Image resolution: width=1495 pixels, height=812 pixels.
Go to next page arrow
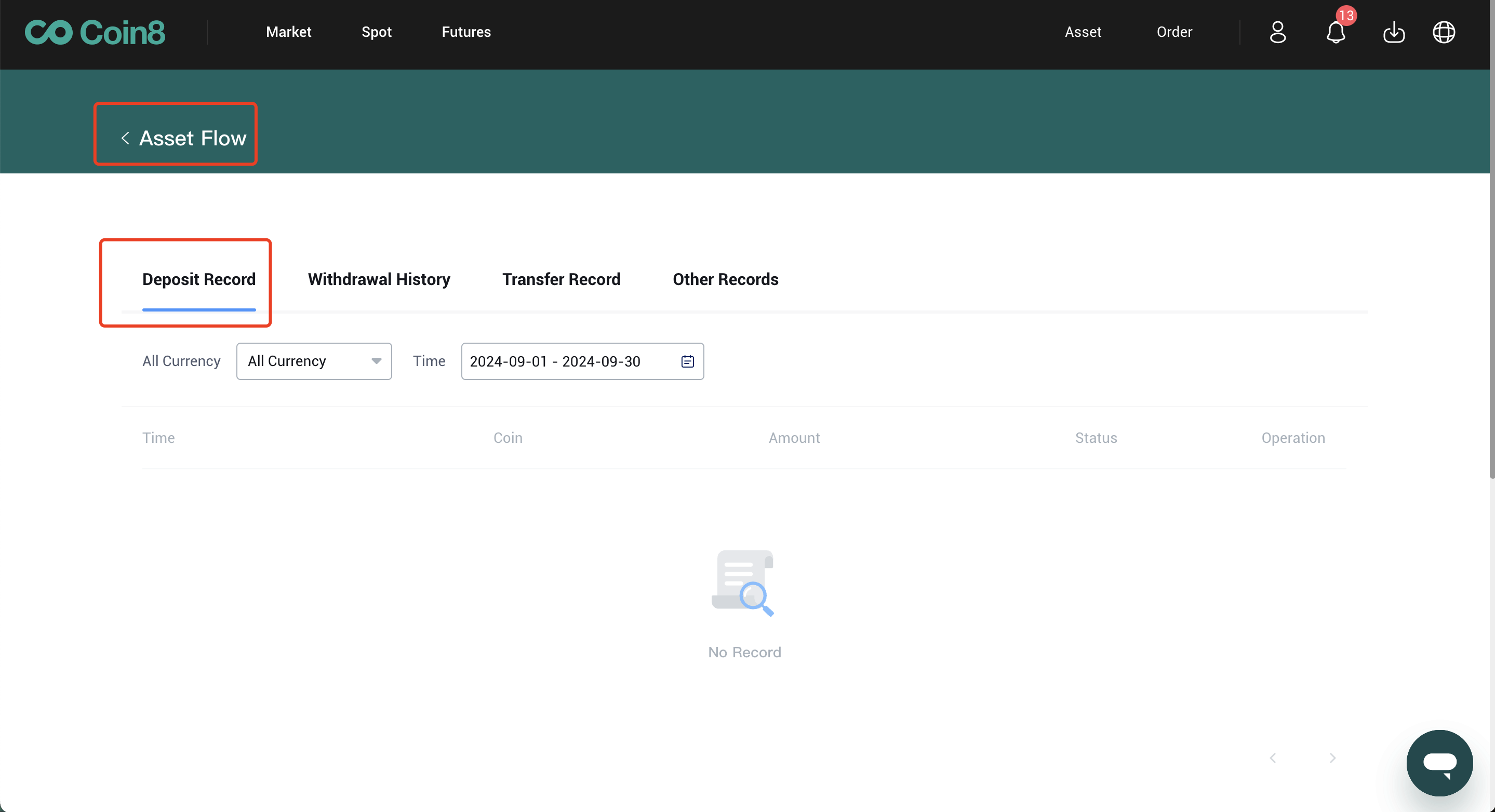(1332, 758)
